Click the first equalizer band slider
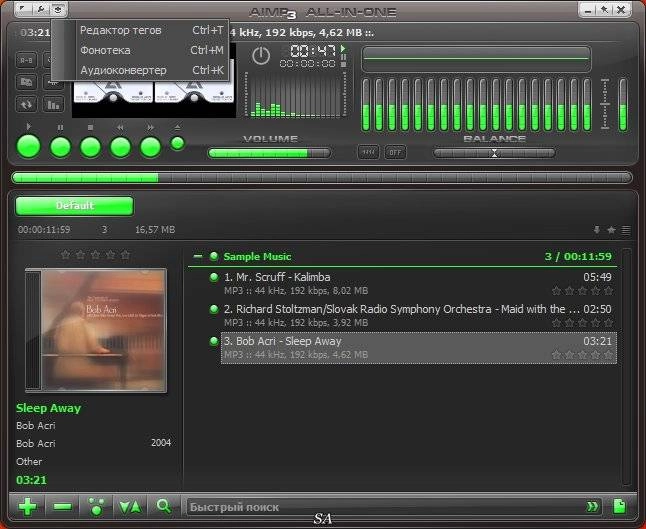This screenshot has height=529, width=646. coord(366,105)
